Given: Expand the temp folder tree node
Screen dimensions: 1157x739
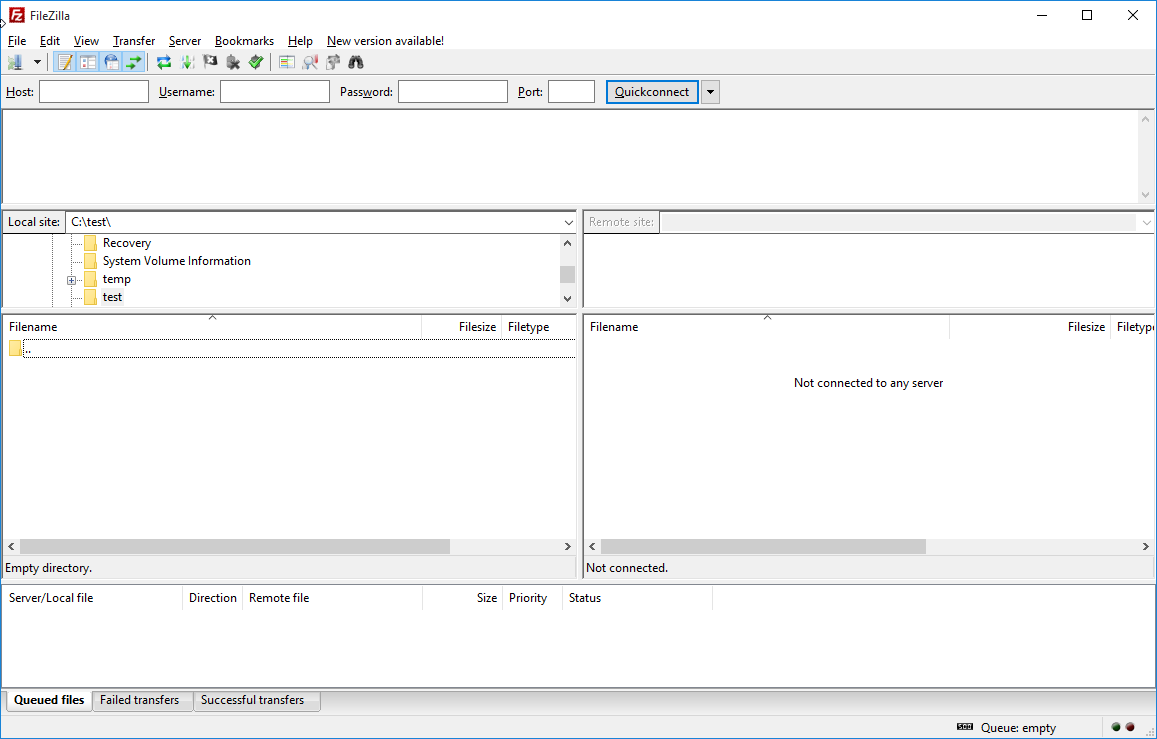Looking at the screenshot, I should (72, 280).
